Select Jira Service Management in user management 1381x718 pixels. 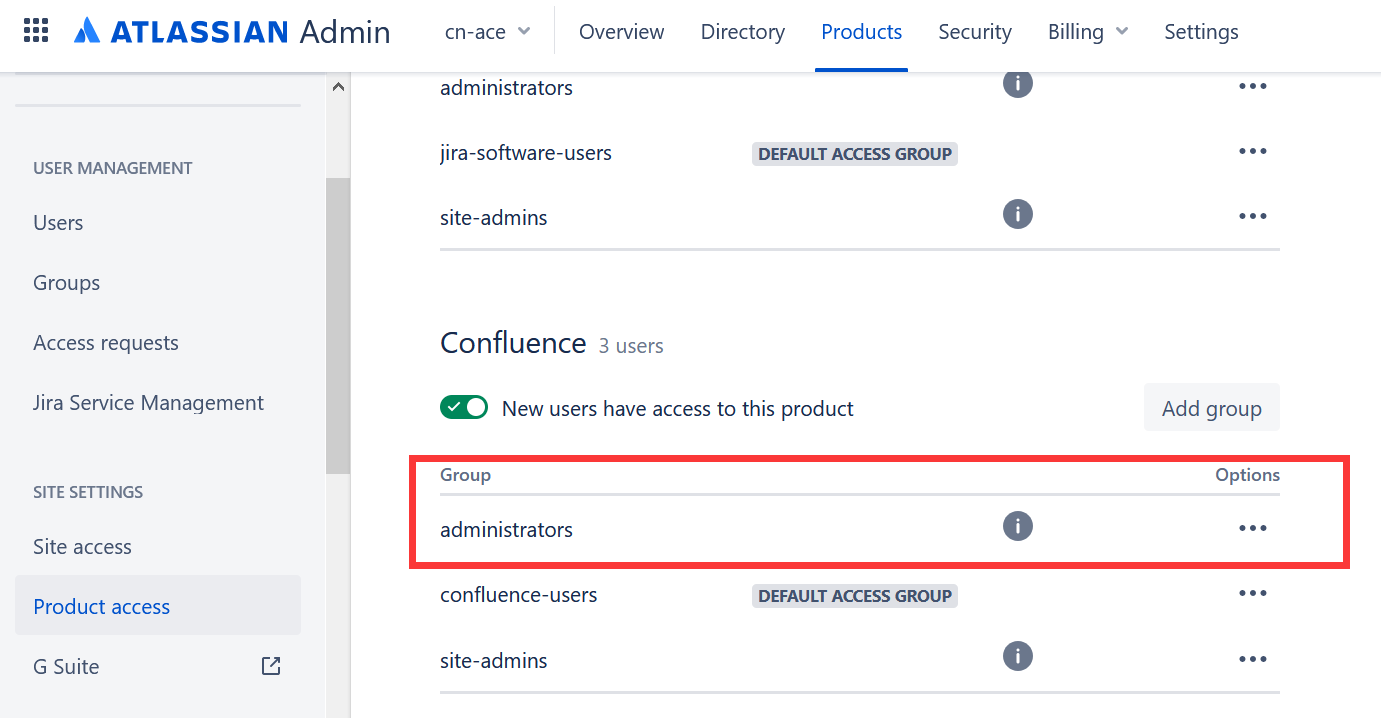coord(148,402)
